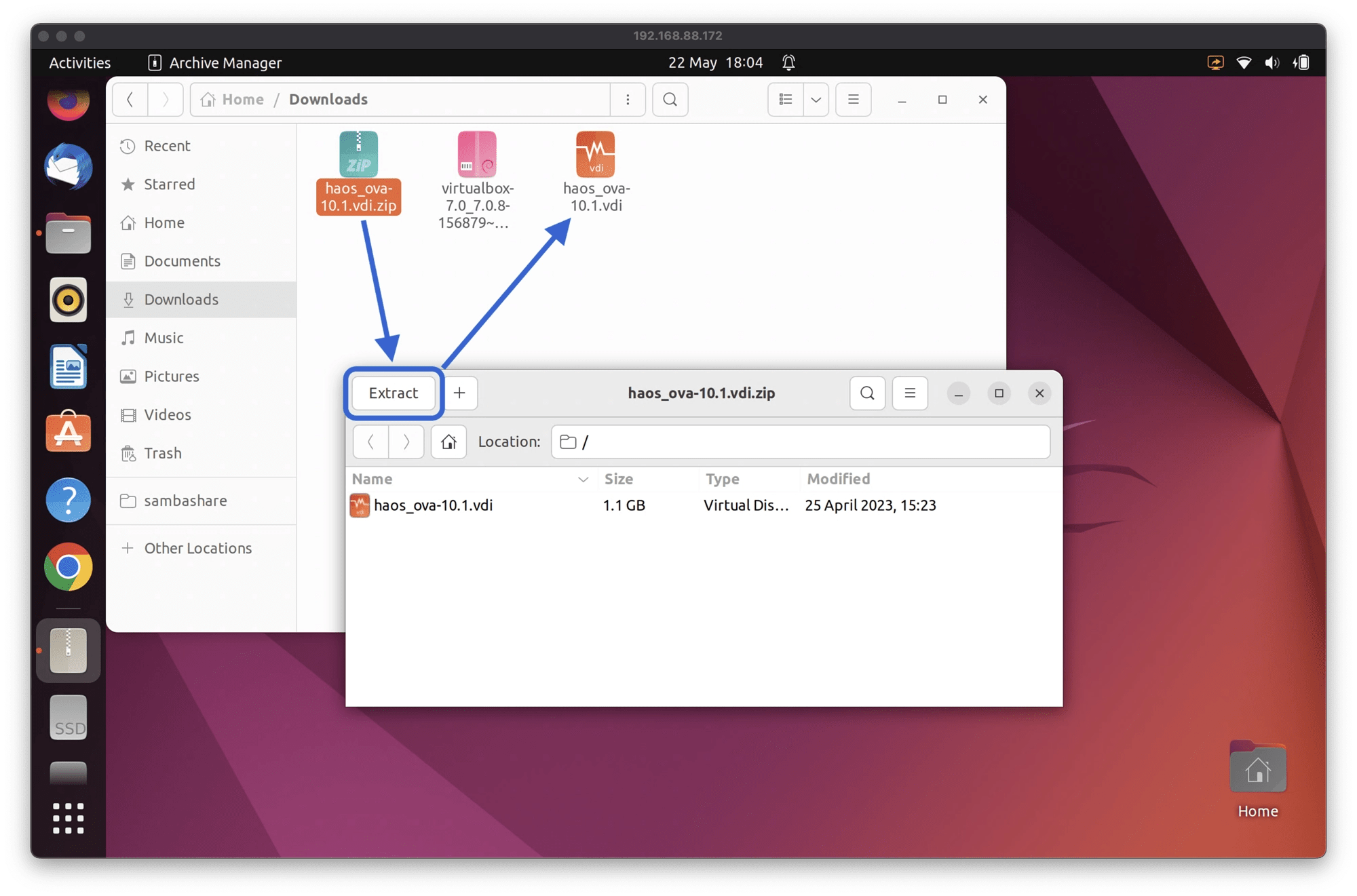Click the Extract button
This screenshot has height=896, width=1357.
tap(393, 393)
